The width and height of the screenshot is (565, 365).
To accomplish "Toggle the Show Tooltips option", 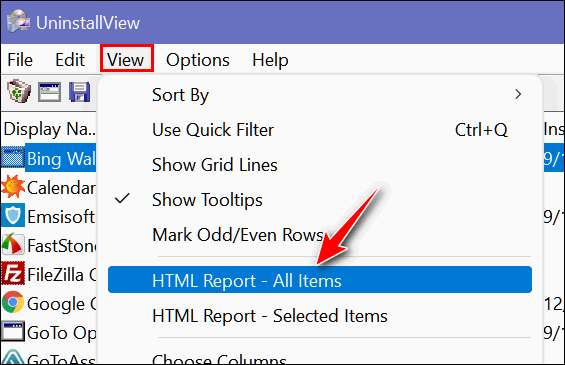I will click(320, 200).
